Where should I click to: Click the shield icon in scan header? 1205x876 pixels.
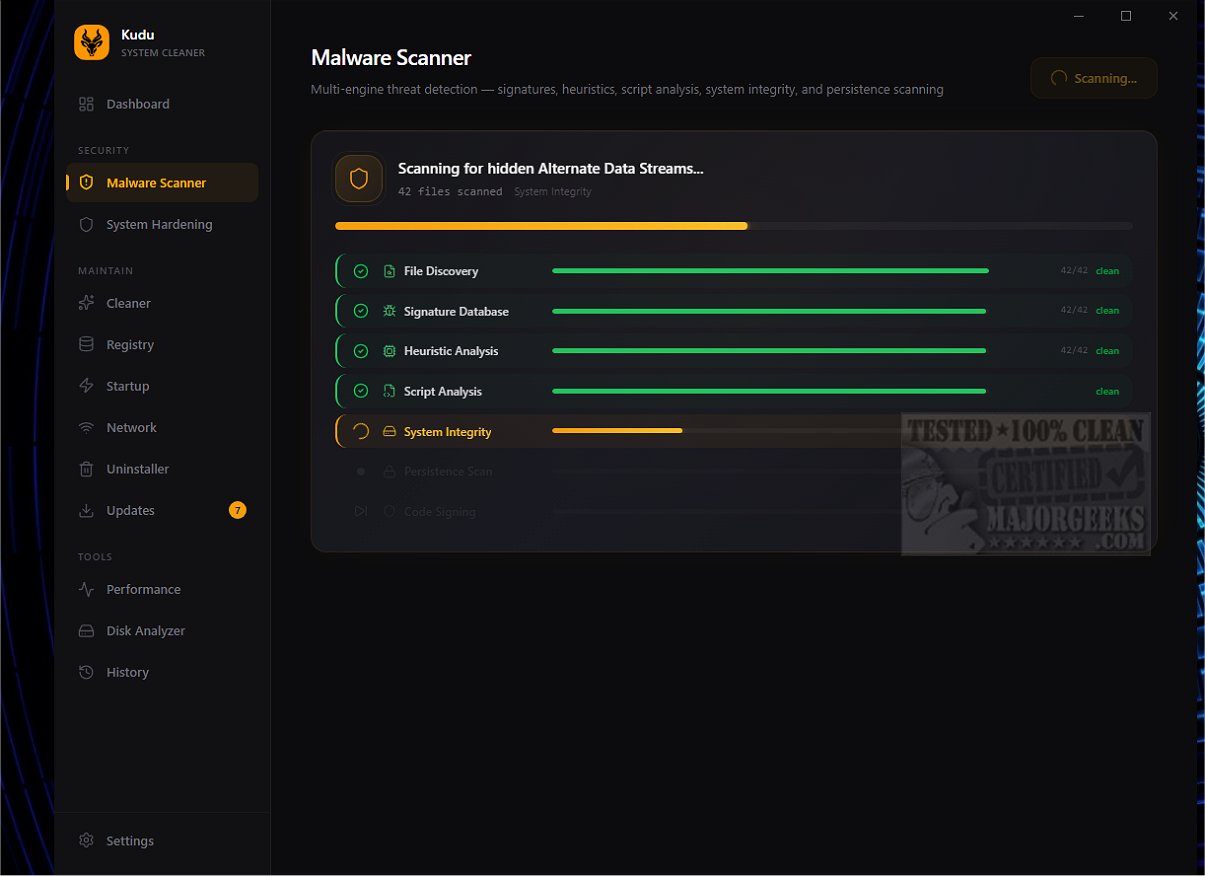click(x=359, y=179)
